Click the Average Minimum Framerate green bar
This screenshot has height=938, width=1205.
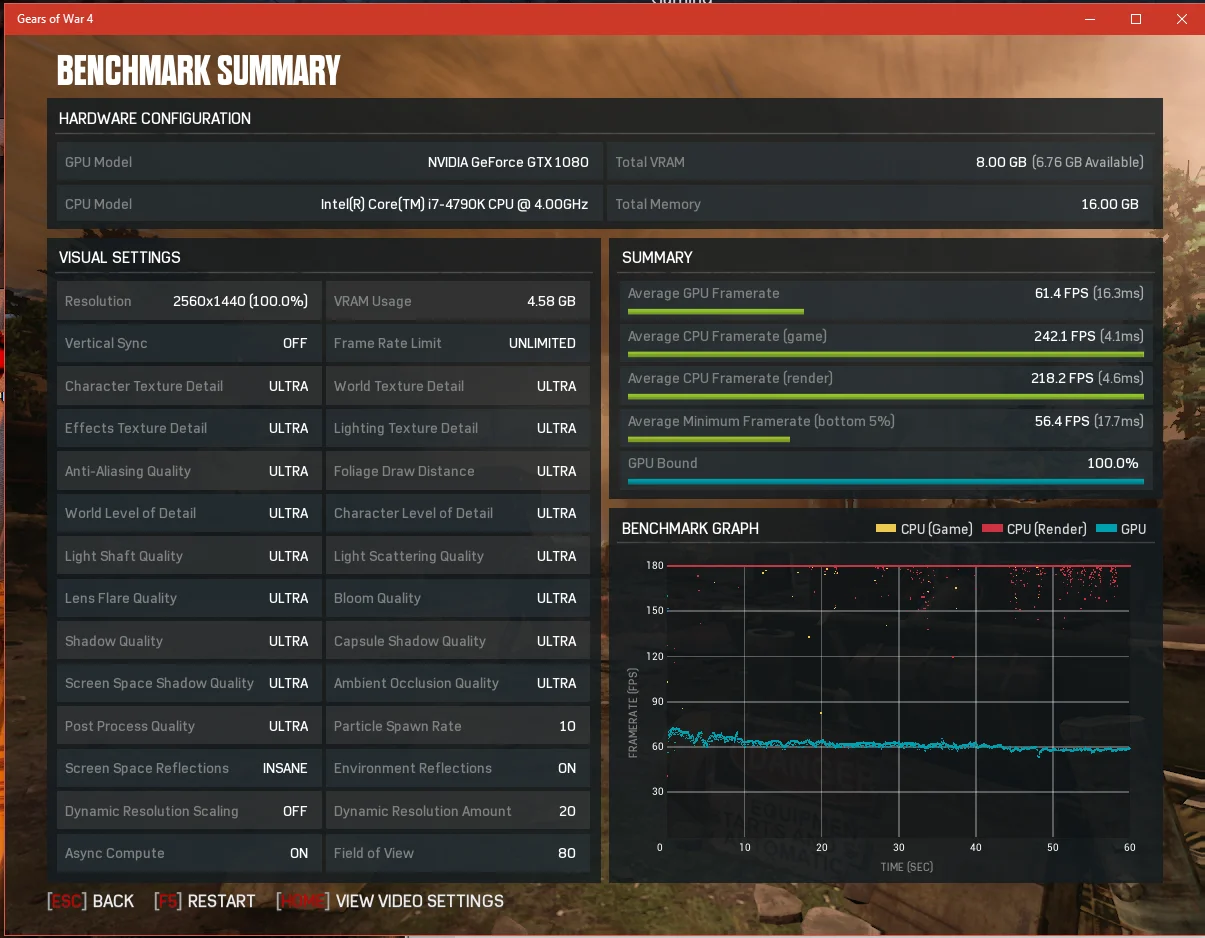(x=708, y=439)
